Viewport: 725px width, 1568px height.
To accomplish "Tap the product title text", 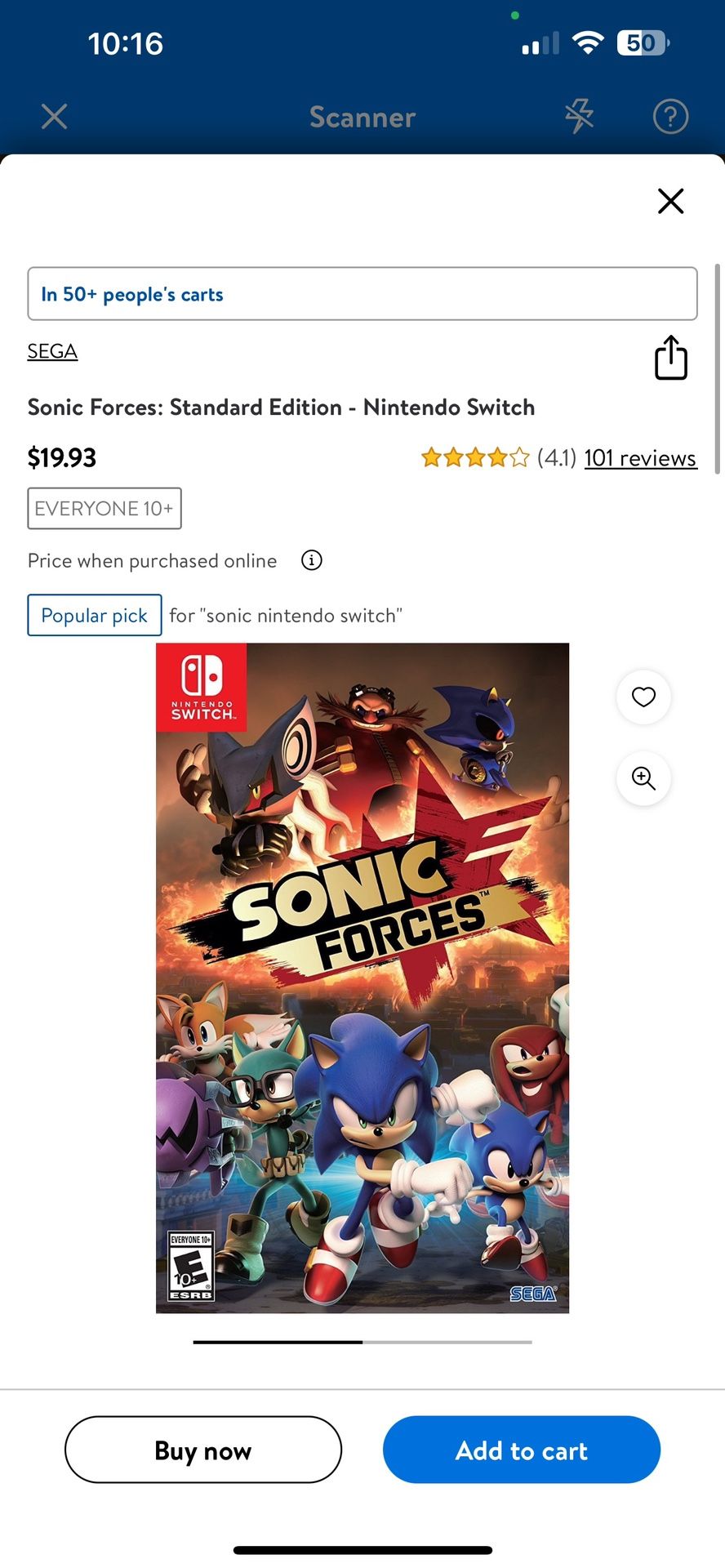I will (x=281, y=407).
